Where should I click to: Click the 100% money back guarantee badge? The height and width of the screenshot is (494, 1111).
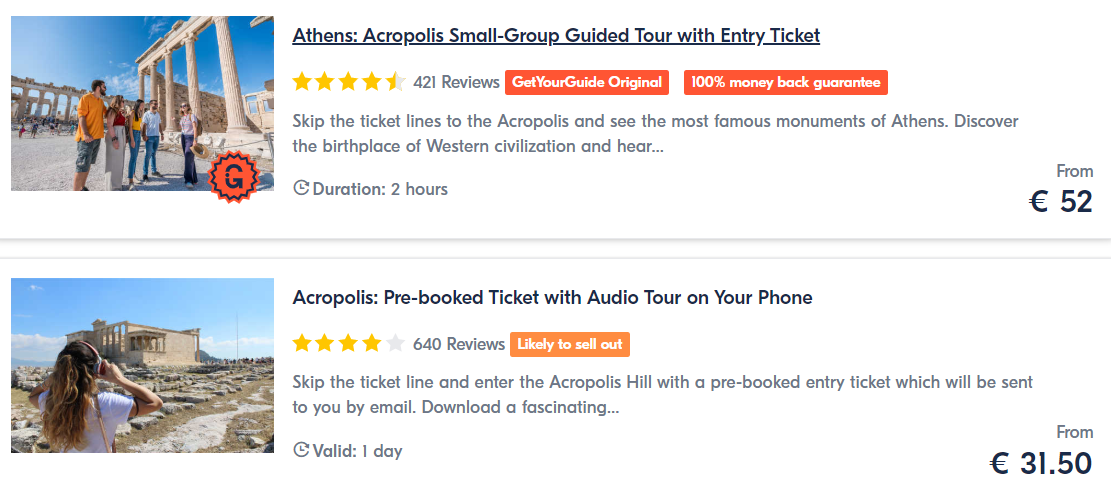786,82
